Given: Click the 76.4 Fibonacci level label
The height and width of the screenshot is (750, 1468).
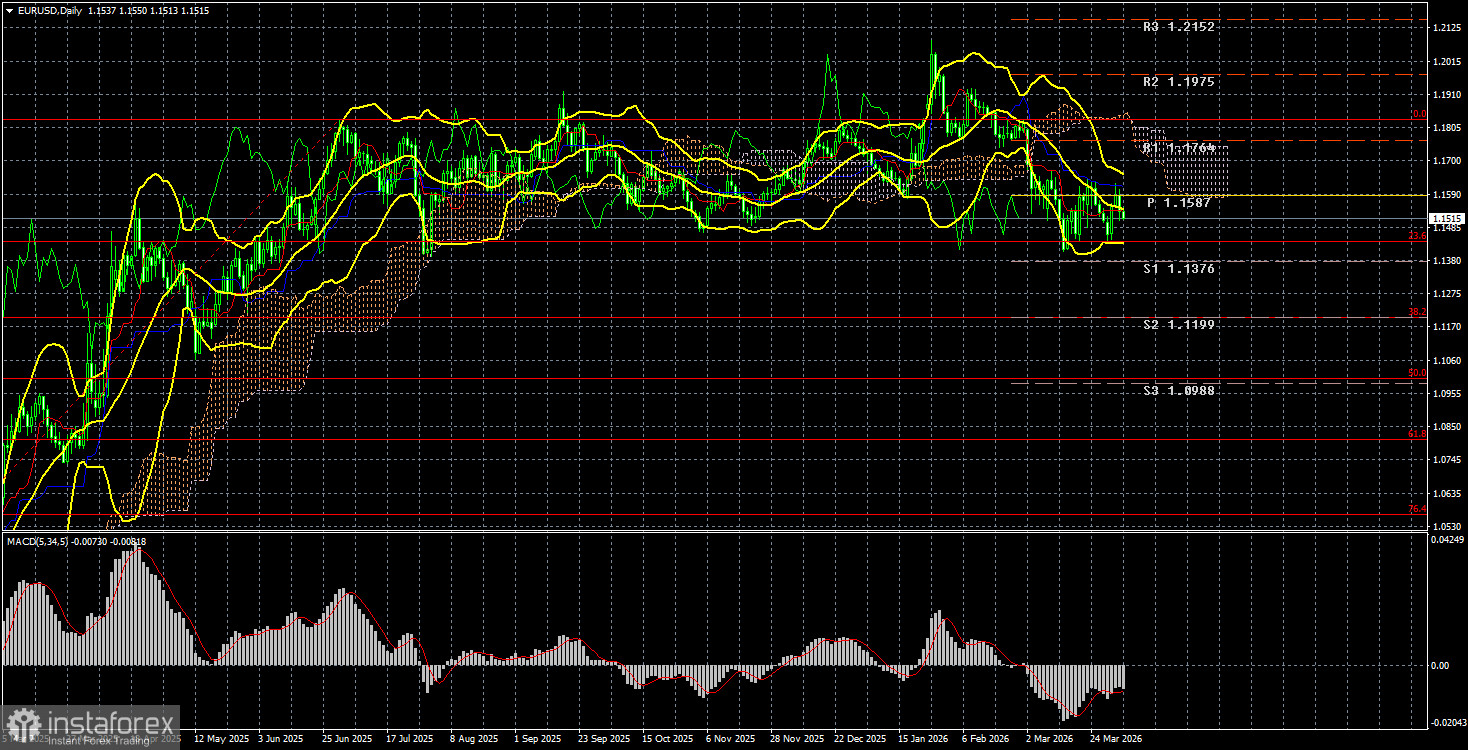Looking at the screenshot, I should [1417, 509].
